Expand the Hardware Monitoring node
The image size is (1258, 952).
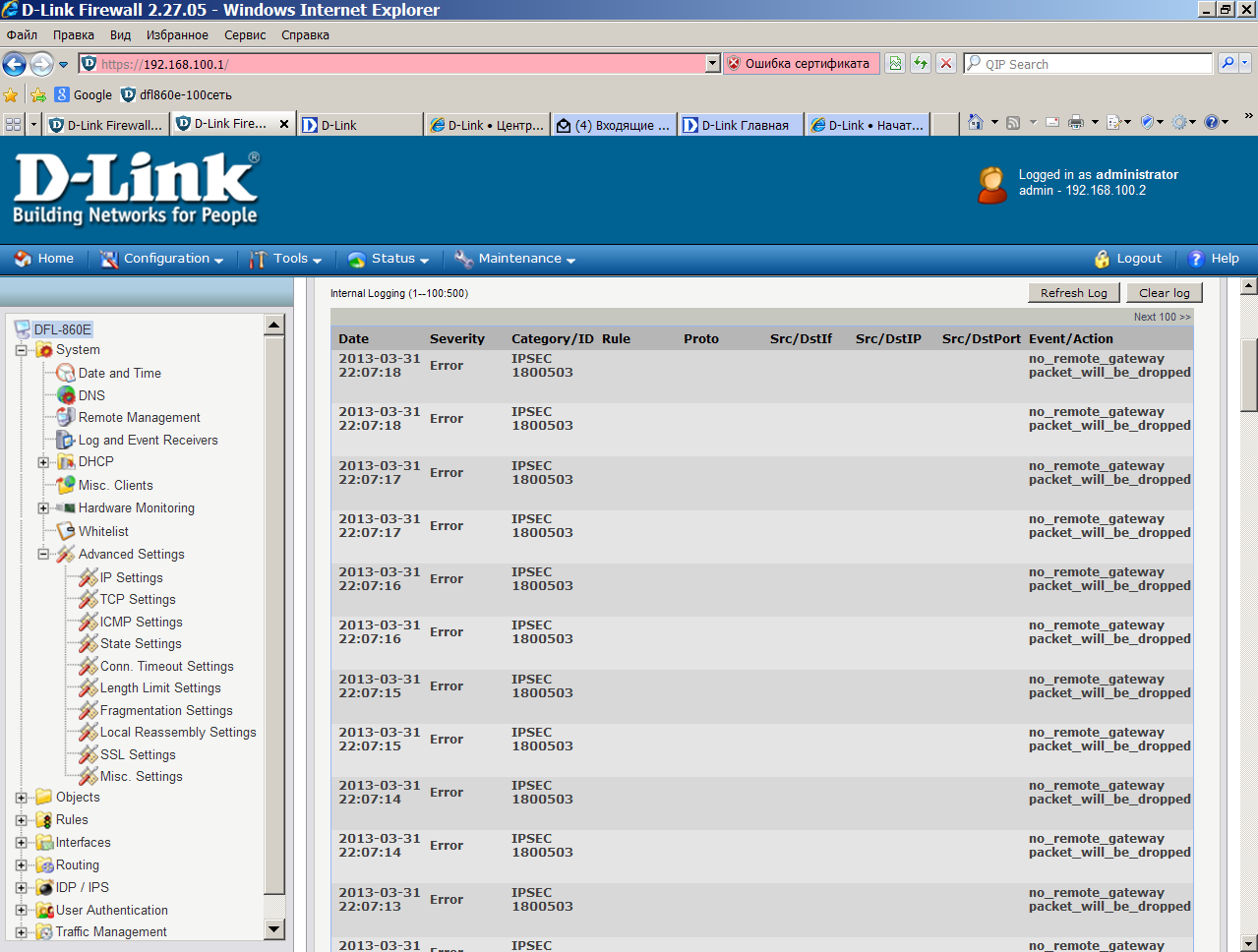pyautogui.click(x=43, y=508)
